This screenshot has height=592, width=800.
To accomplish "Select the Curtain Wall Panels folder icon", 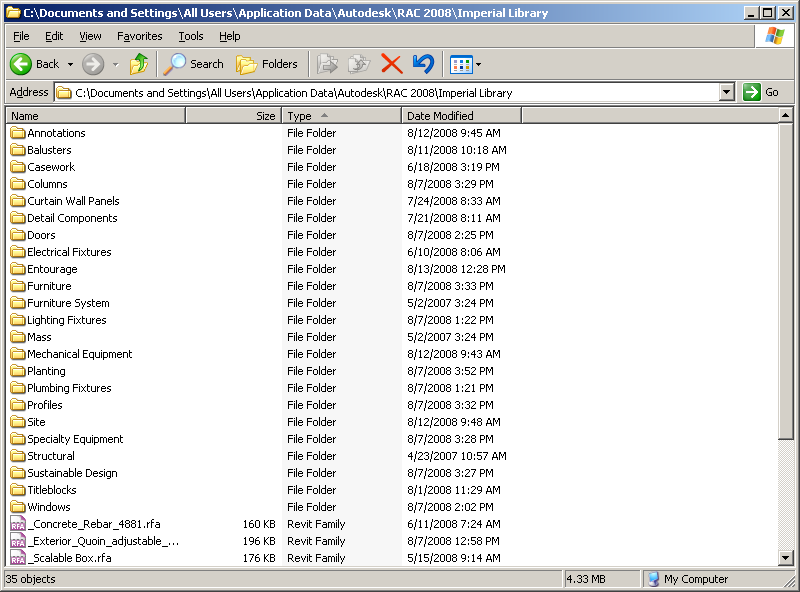I will click(x=18, y=201).
